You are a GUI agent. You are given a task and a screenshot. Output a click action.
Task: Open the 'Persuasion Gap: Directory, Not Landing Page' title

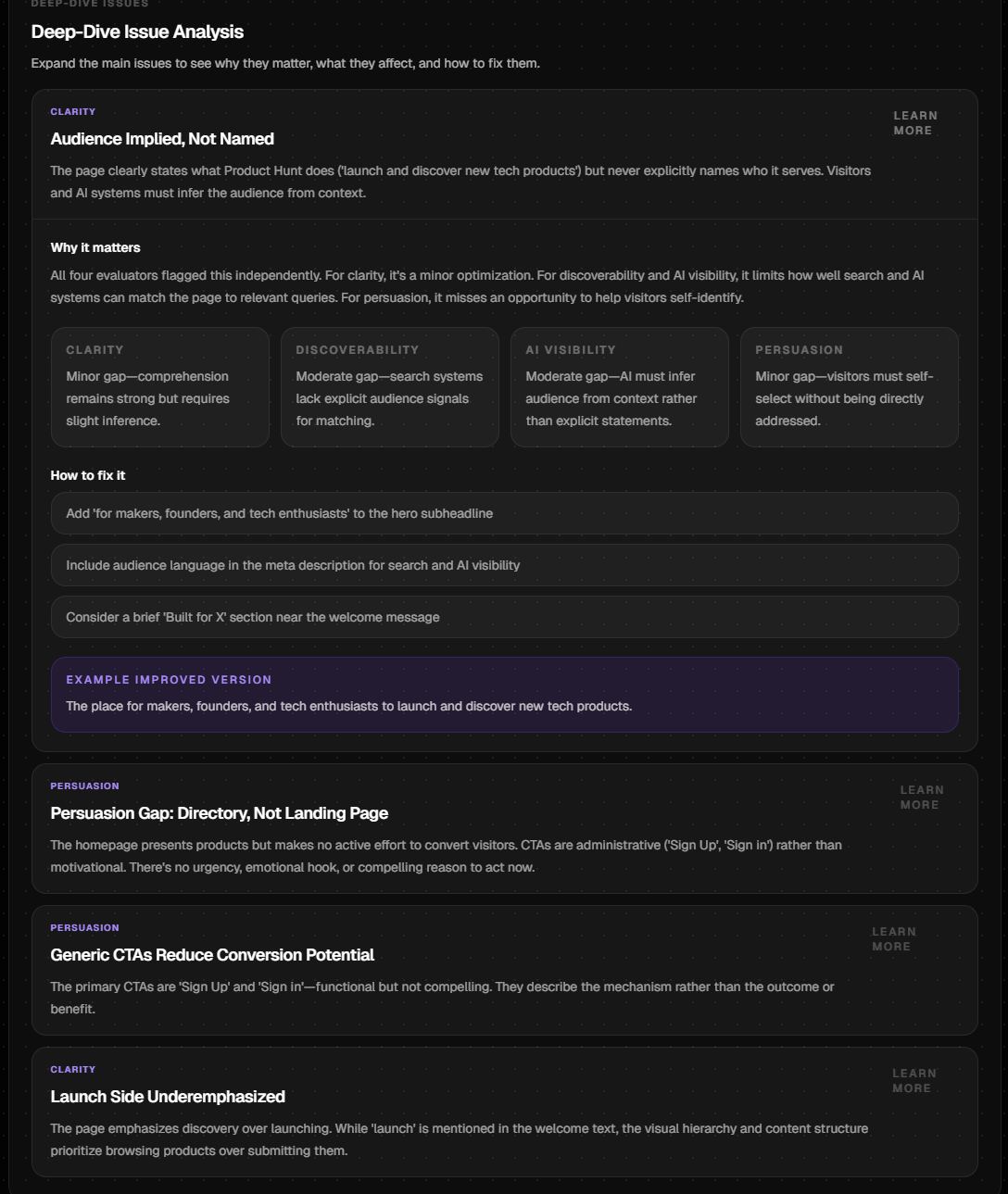[219, 813]
